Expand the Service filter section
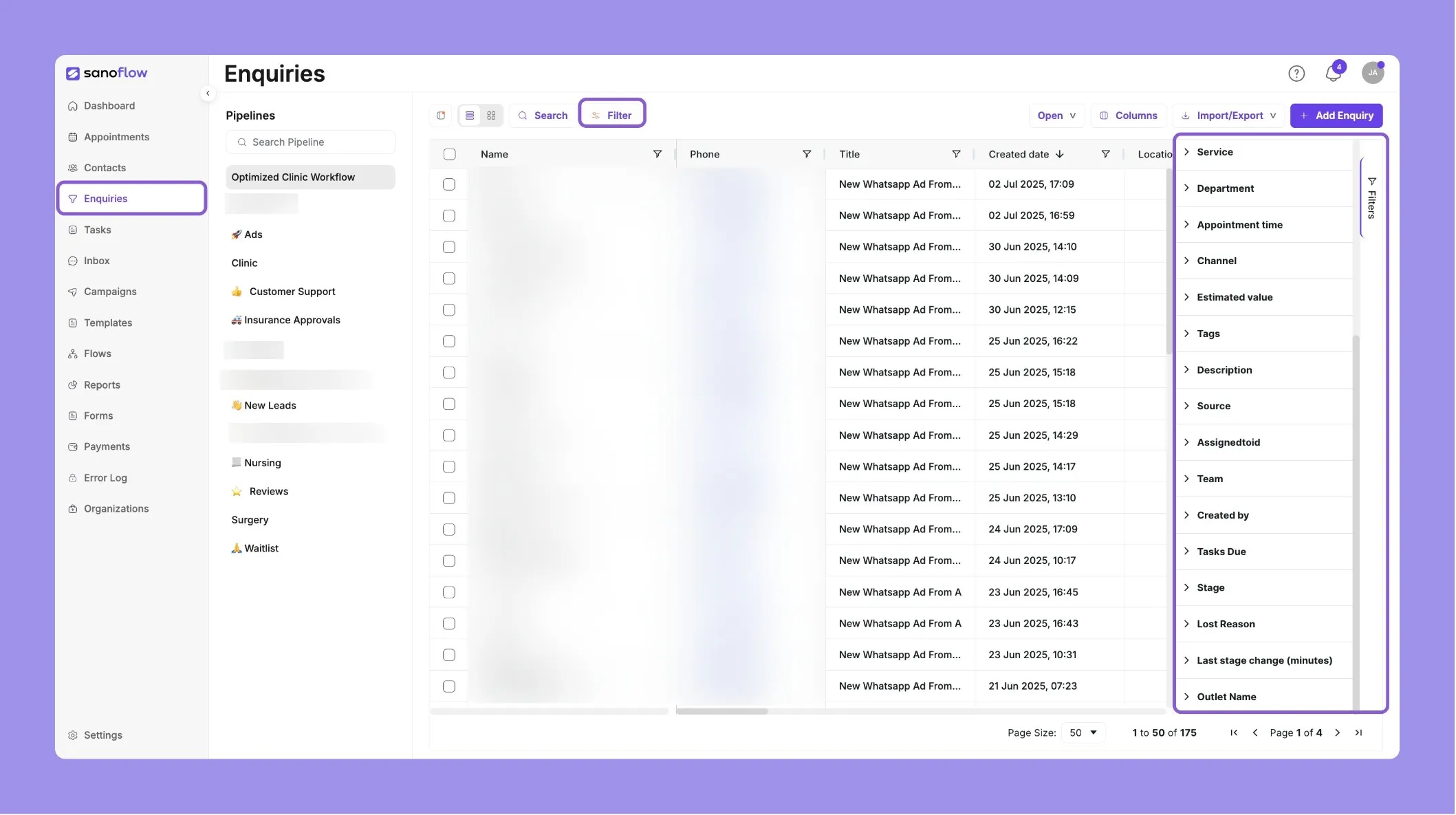Screen dimensions: 1456x815 (1264, 152)
